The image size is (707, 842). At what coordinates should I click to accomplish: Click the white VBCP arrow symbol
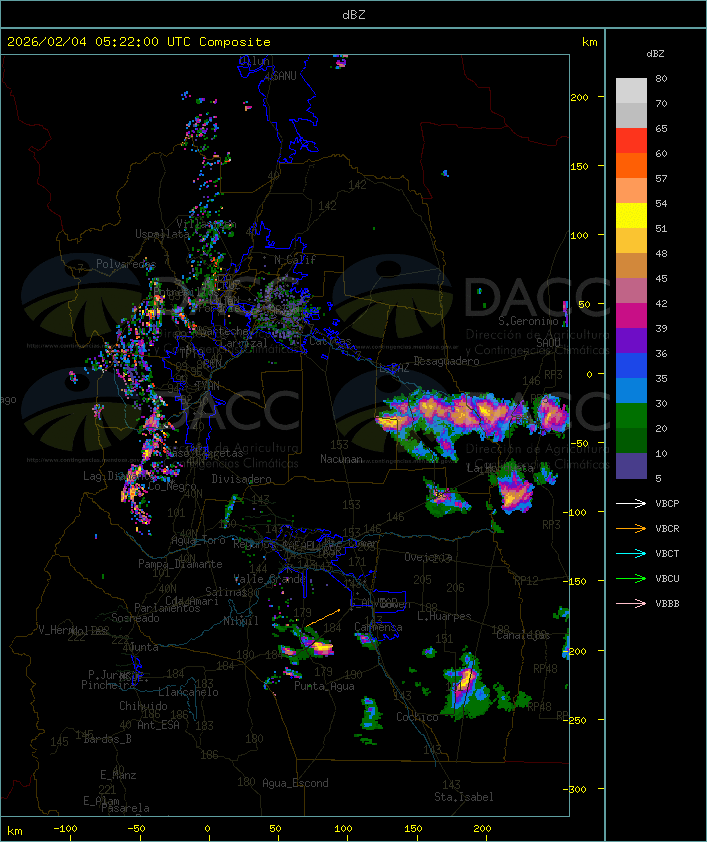[631, 503]
